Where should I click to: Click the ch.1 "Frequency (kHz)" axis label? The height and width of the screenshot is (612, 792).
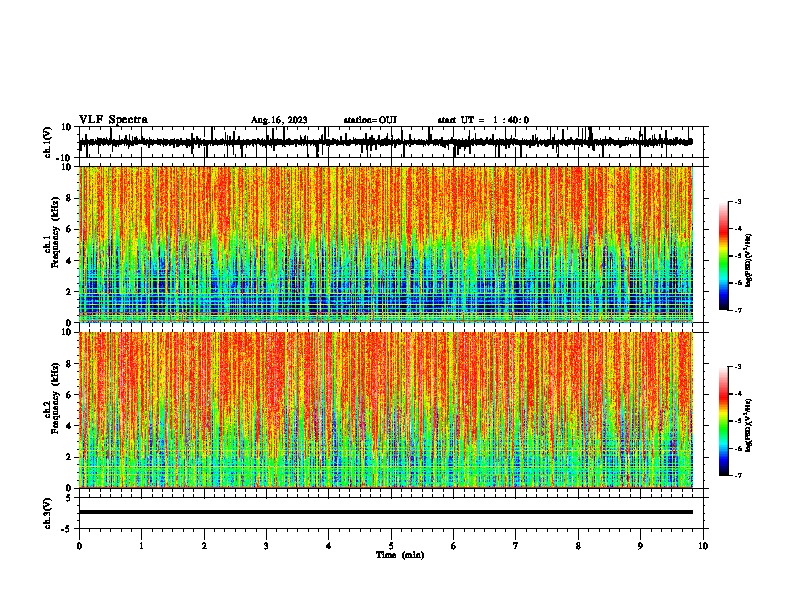[56, 232]
